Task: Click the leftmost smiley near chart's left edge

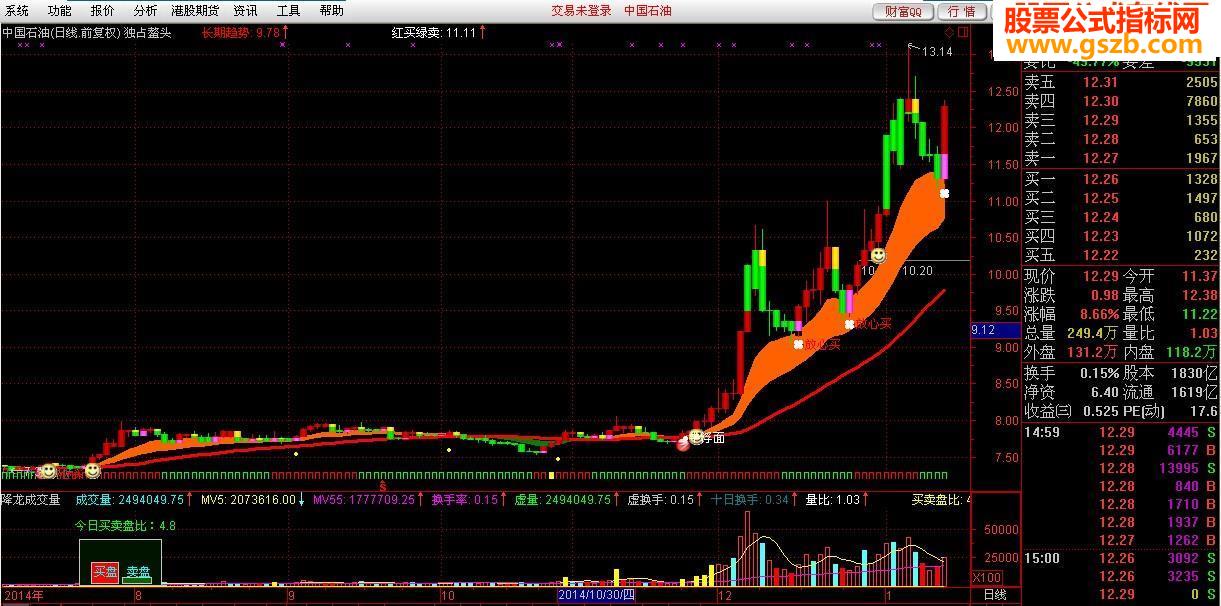Action: 46,470
